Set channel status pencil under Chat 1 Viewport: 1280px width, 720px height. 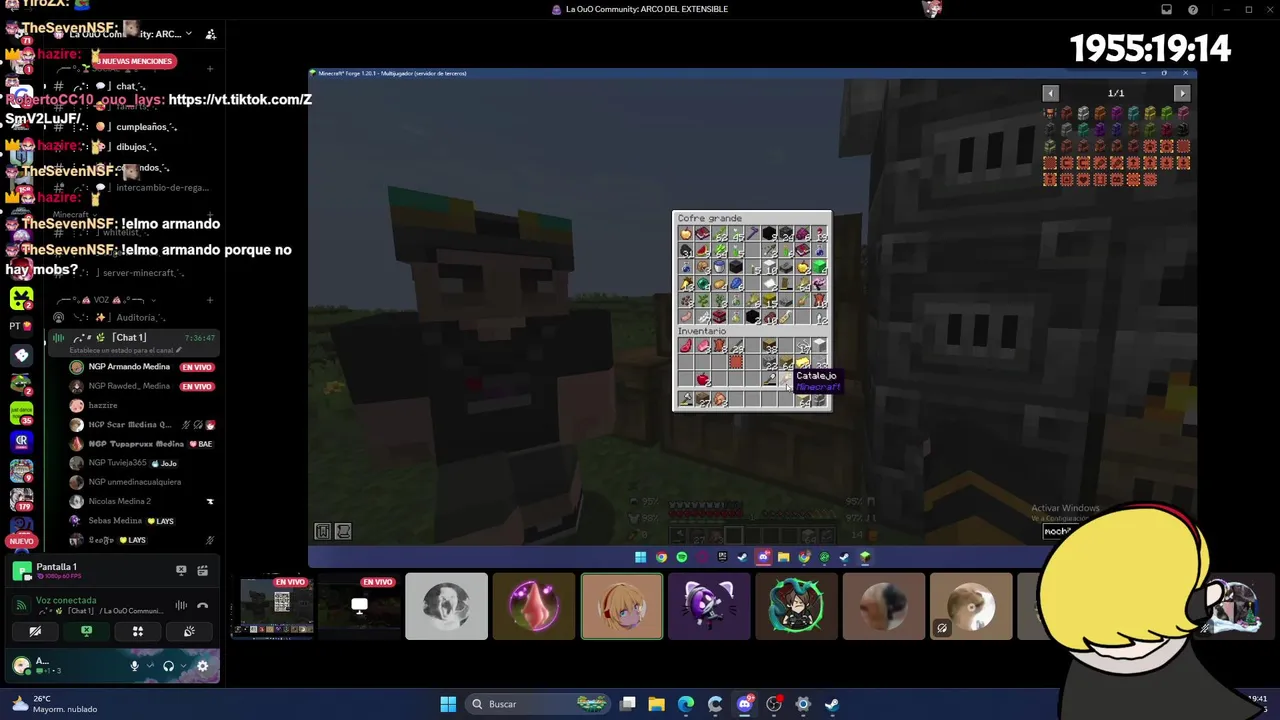pos(179,351)
